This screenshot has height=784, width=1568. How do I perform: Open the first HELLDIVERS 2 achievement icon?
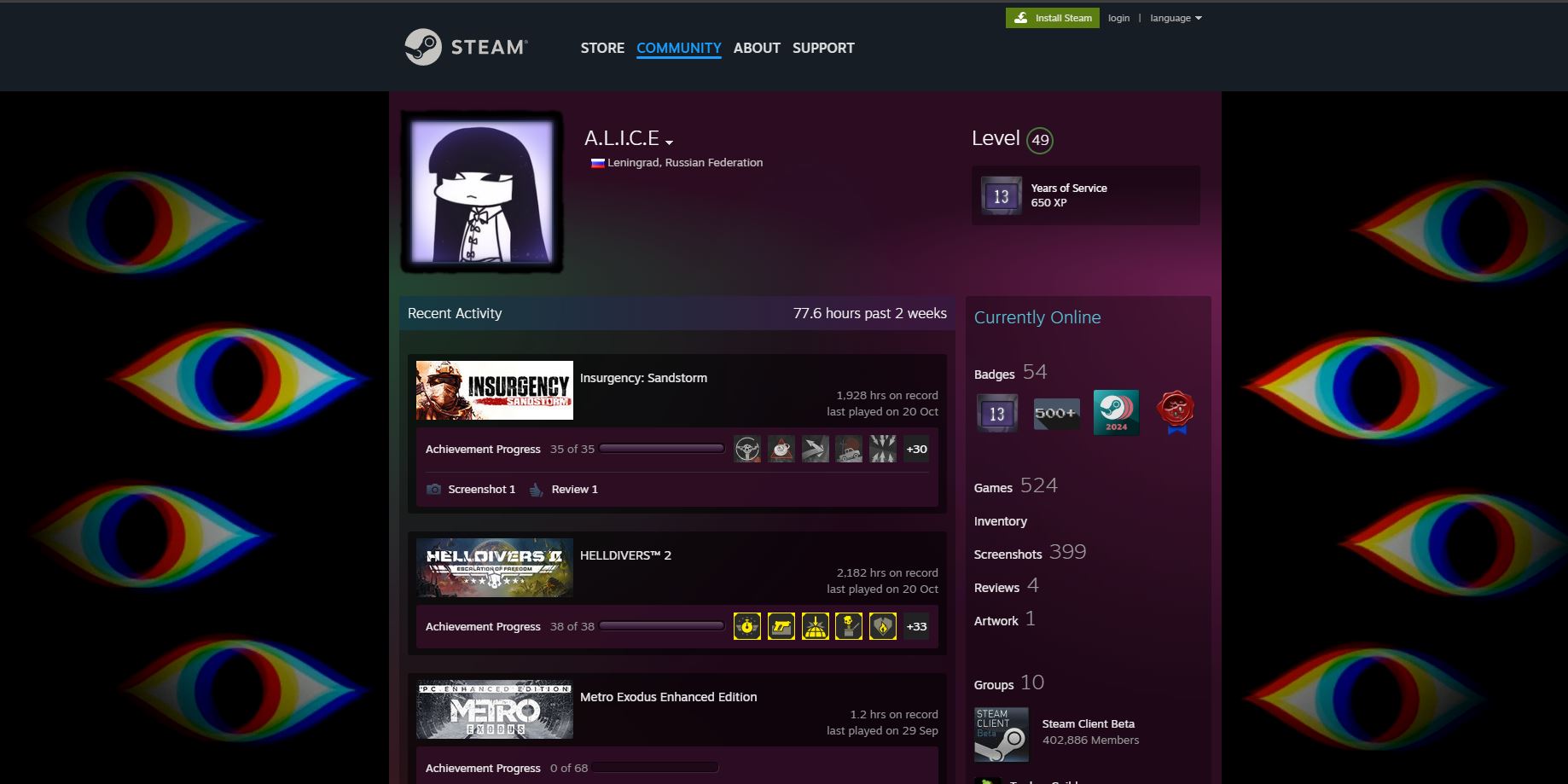click(x=747, y=626)
